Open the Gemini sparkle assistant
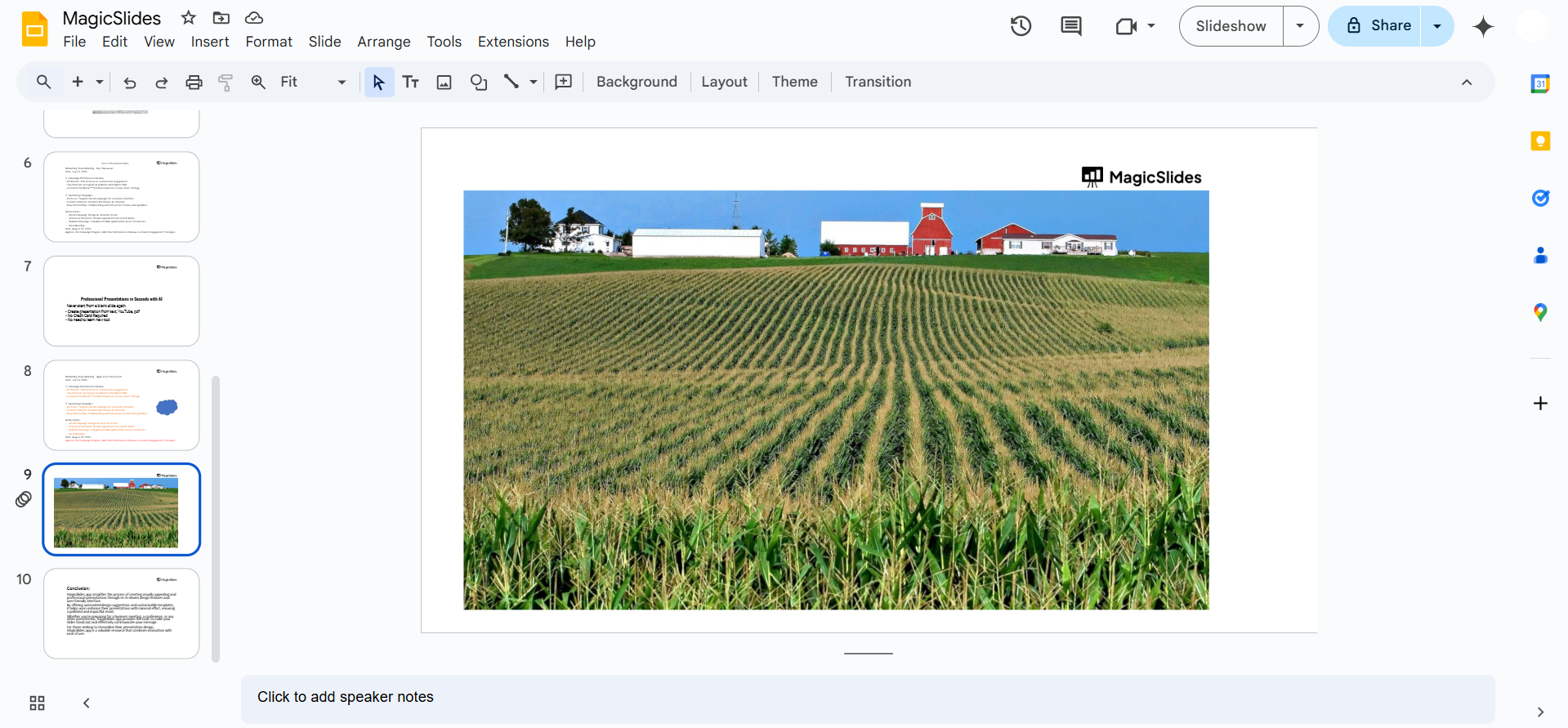The image size is (1568, 728). [x=1483, y=26]
